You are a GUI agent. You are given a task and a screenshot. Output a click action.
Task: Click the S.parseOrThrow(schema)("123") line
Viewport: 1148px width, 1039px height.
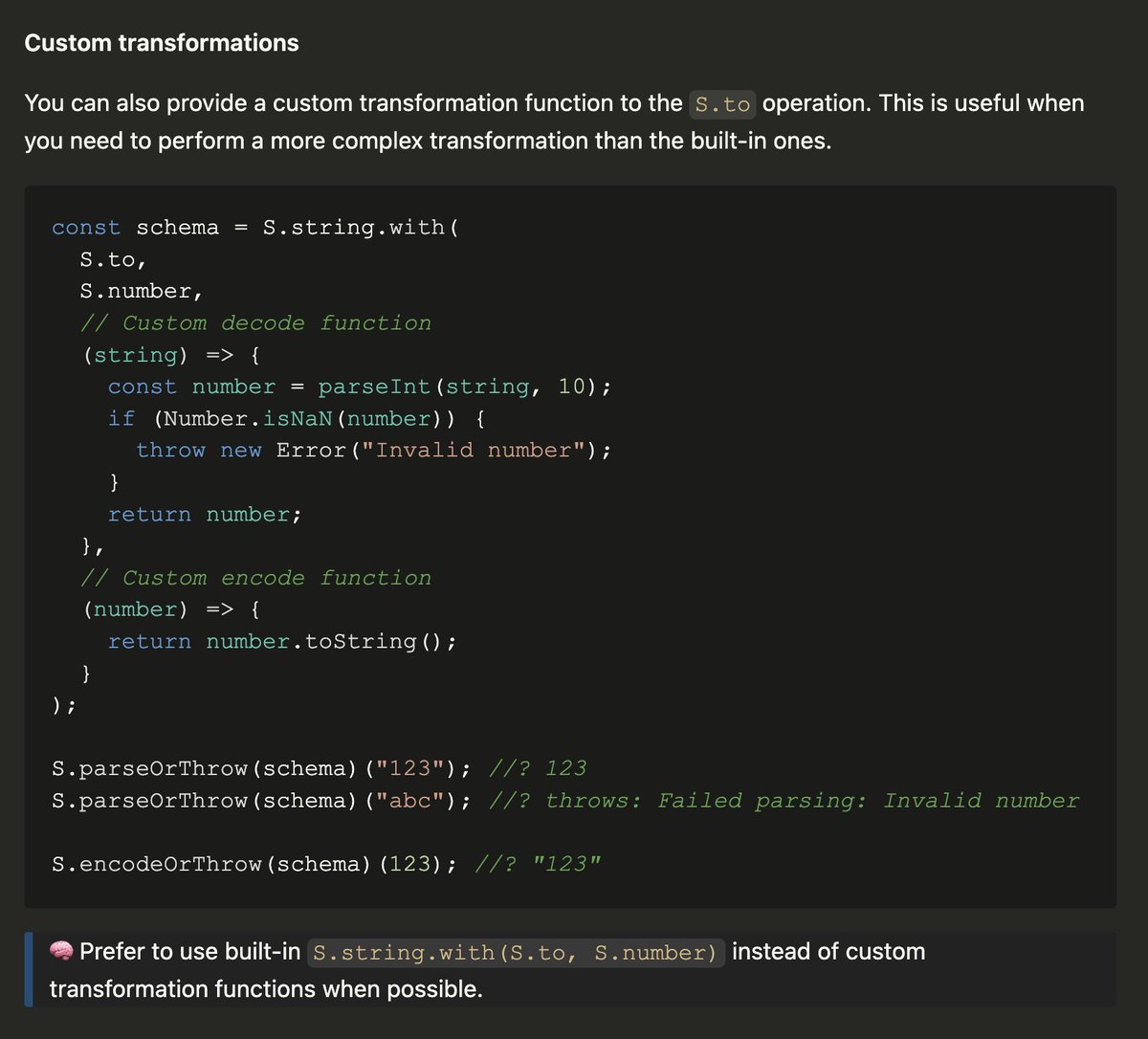(320, 769)
